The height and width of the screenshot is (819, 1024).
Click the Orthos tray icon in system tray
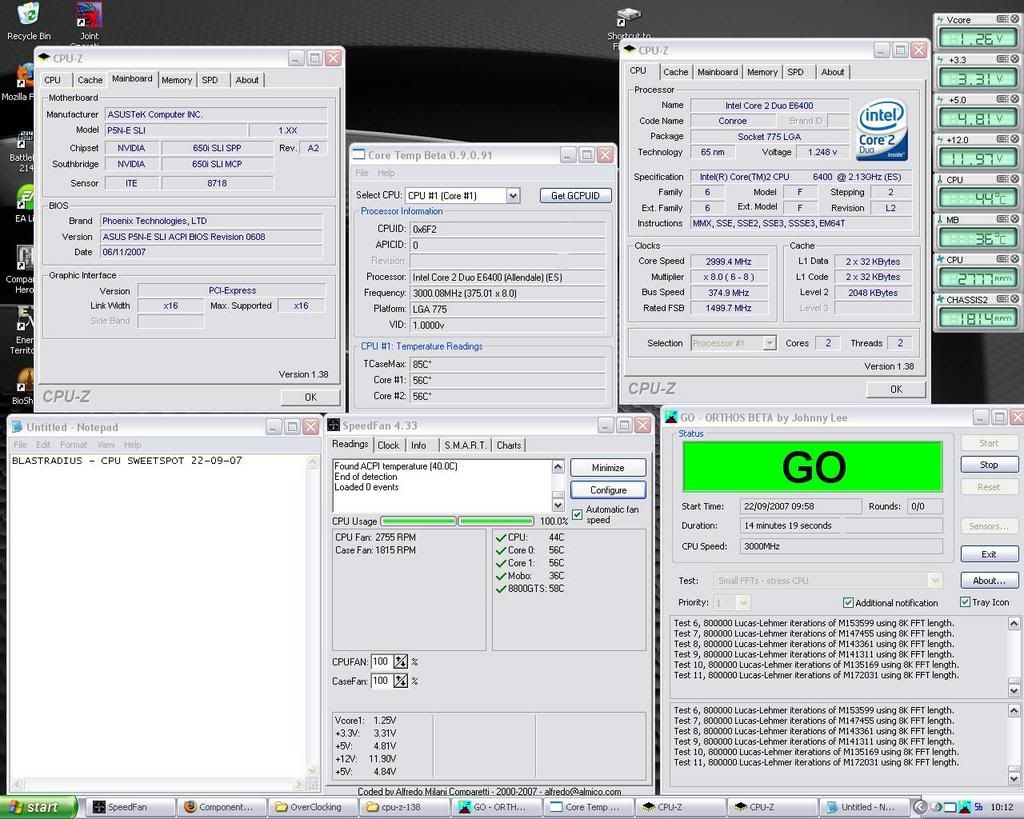point(965,807)
